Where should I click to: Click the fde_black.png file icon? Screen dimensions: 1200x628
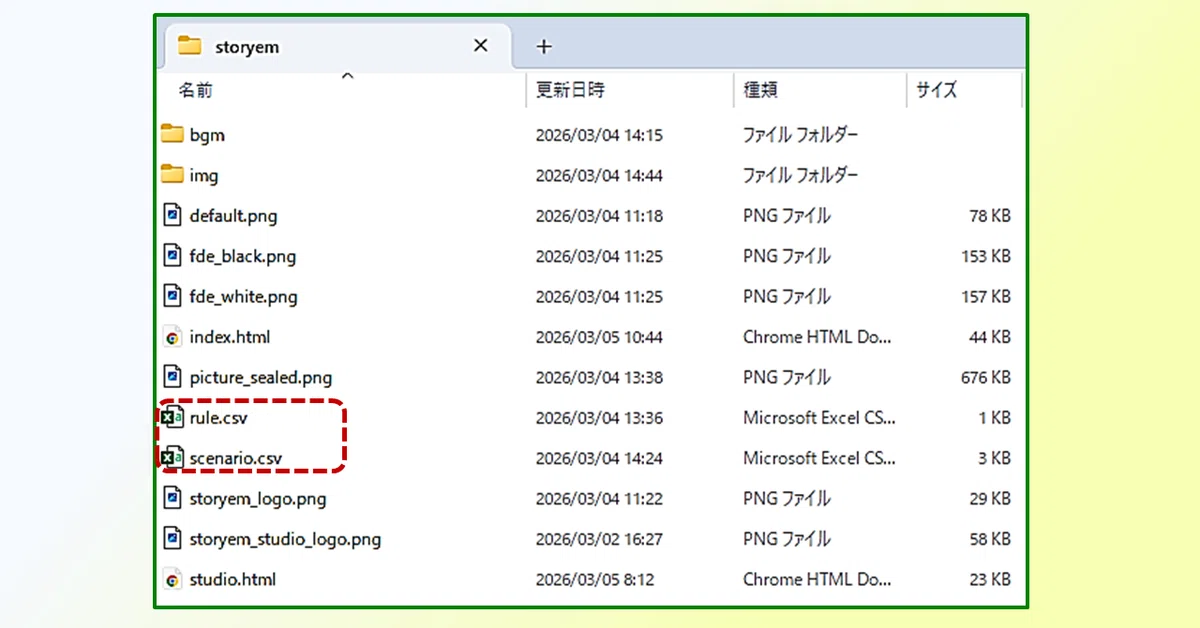[172, 256]
